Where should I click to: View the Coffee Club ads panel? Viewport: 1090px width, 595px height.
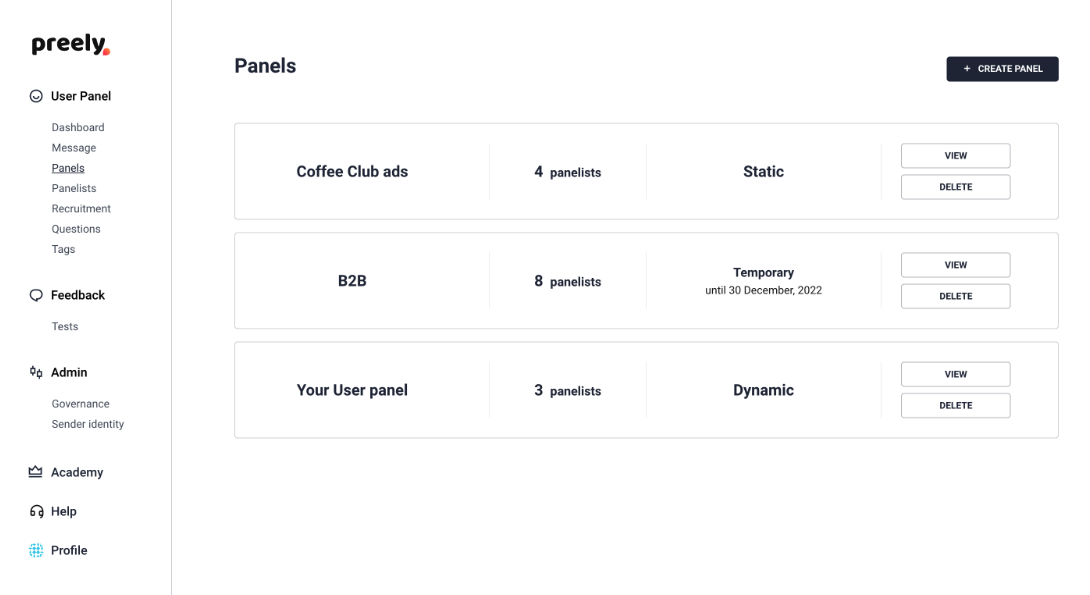[x=955, y=156]
